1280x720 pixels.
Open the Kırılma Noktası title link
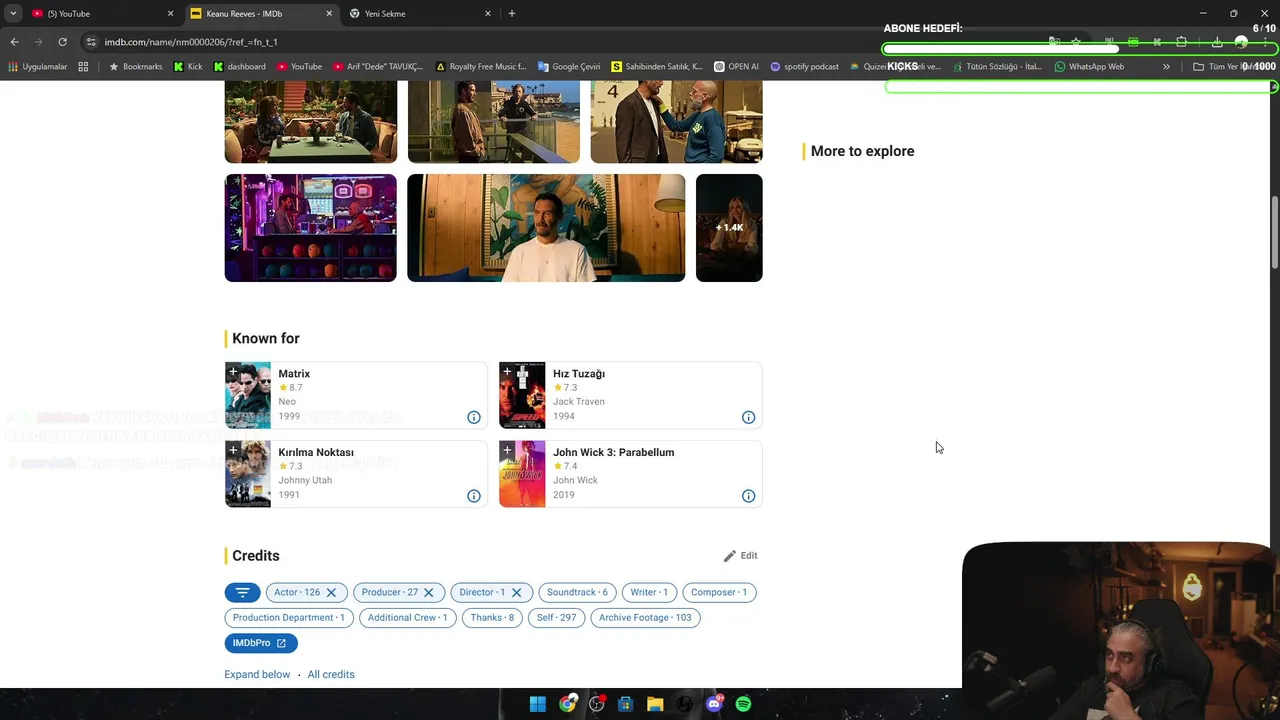(x=316, y=453)
